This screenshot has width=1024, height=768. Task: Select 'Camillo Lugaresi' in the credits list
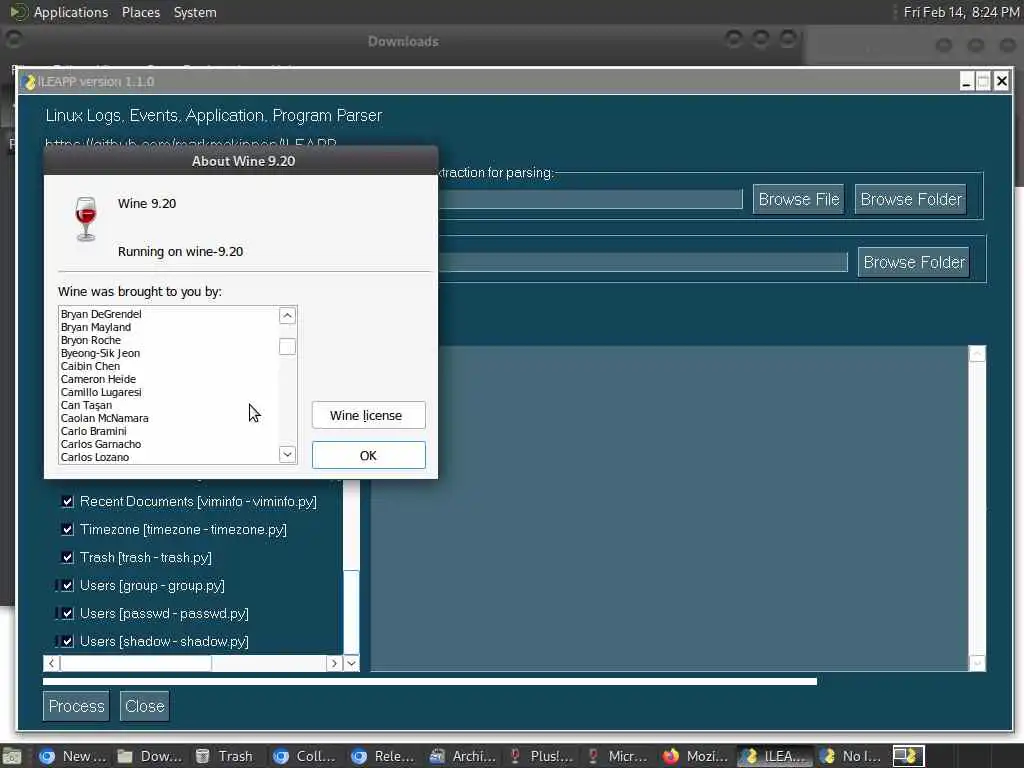click(x=101, y=392)
